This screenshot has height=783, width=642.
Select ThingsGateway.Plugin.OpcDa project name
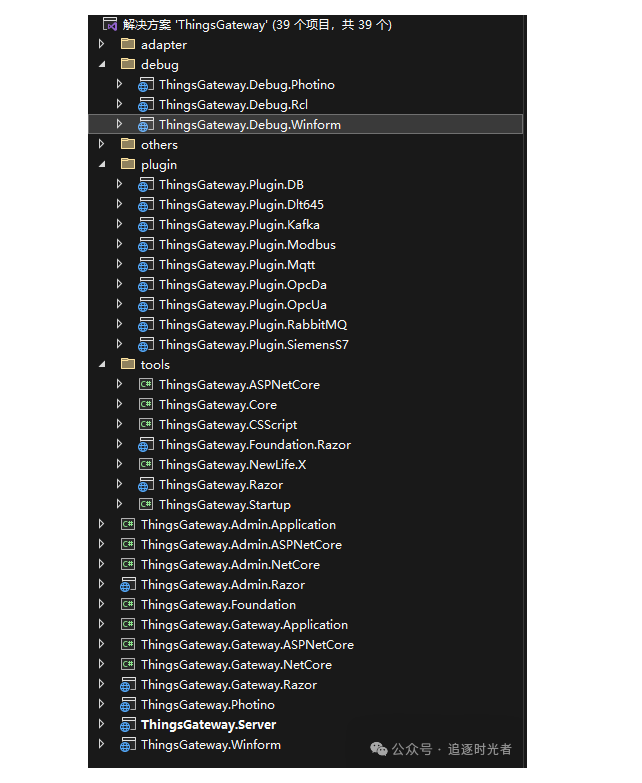tap(243, 285)
